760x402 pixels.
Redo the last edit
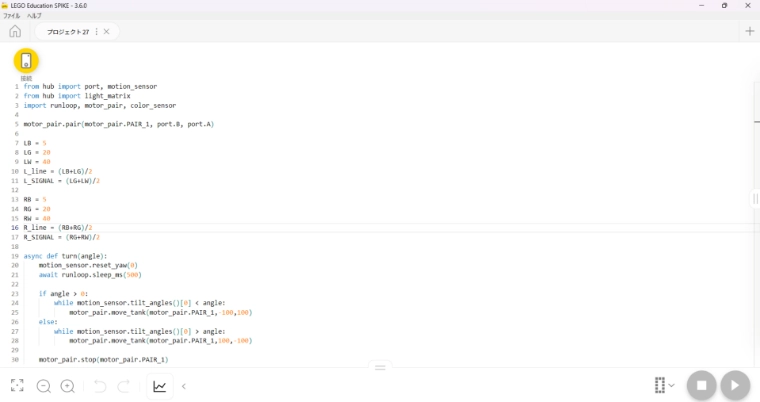[124, 386]
